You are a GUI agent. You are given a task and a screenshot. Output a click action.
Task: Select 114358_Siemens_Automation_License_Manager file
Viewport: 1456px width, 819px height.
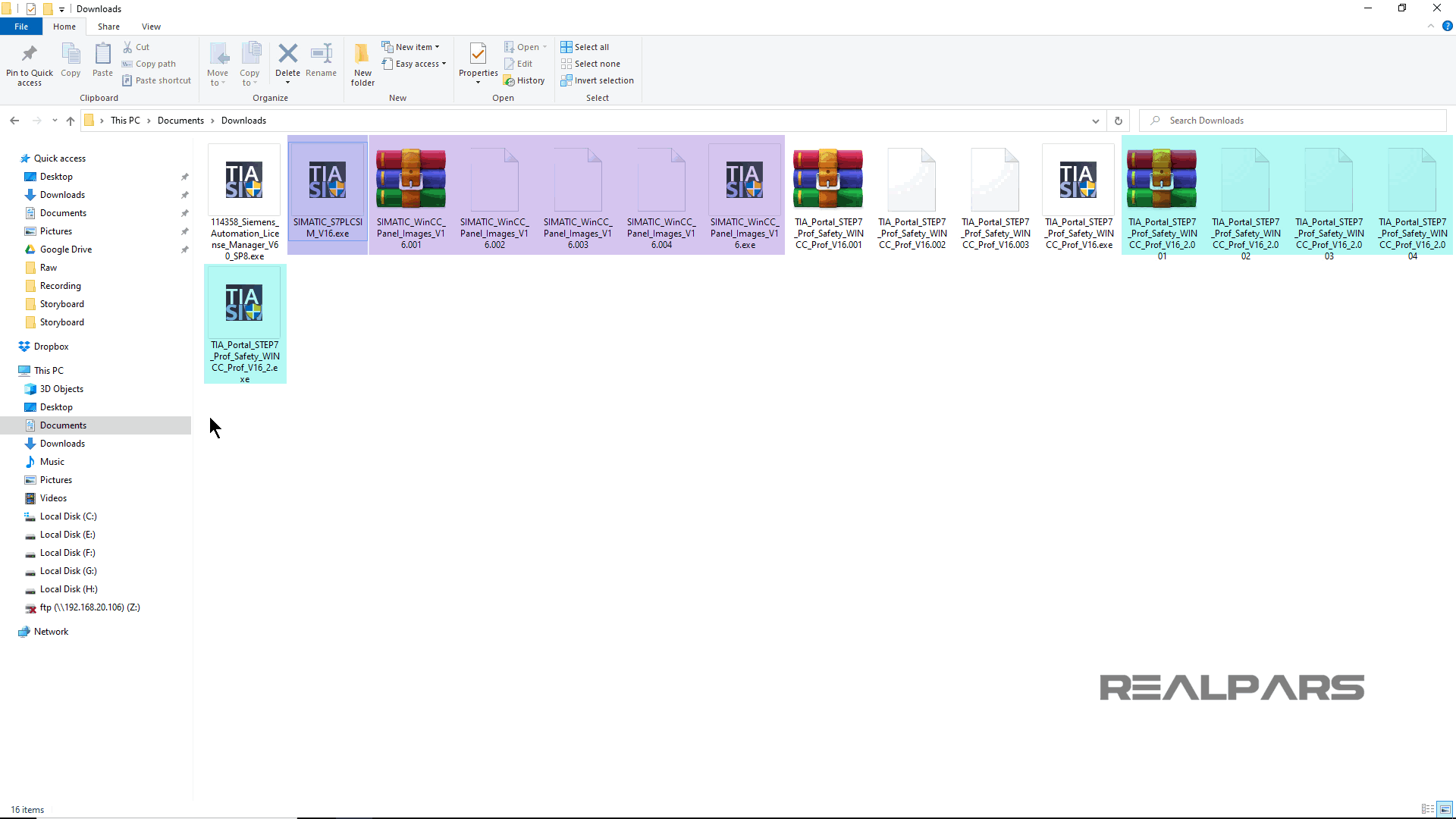tap(245, 202)
